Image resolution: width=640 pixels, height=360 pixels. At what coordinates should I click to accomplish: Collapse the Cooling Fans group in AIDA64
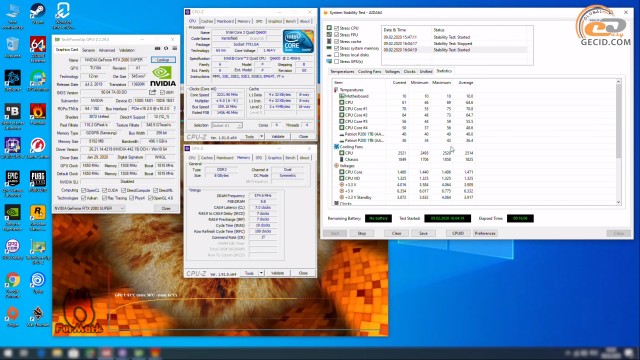click(x=336, y=147)
